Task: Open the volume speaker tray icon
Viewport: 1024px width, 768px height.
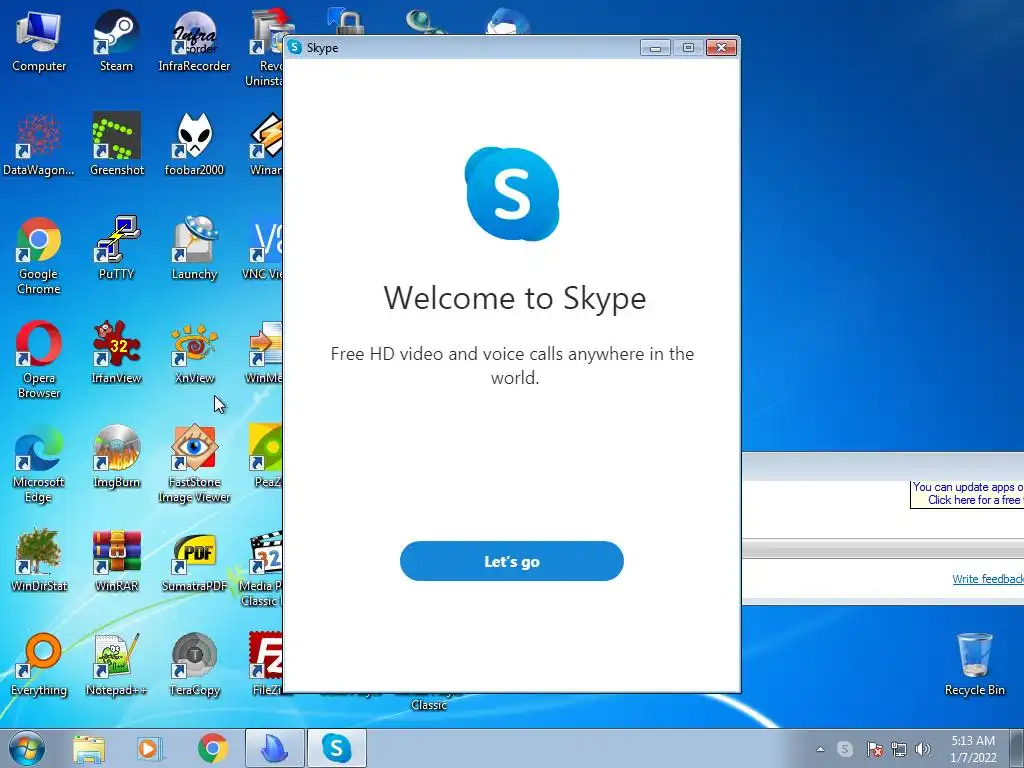Action: pyautogui.click(x=923, y=749)
